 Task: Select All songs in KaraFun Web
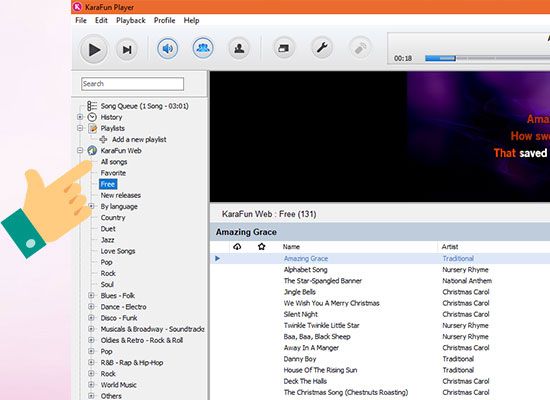point(114,162)
